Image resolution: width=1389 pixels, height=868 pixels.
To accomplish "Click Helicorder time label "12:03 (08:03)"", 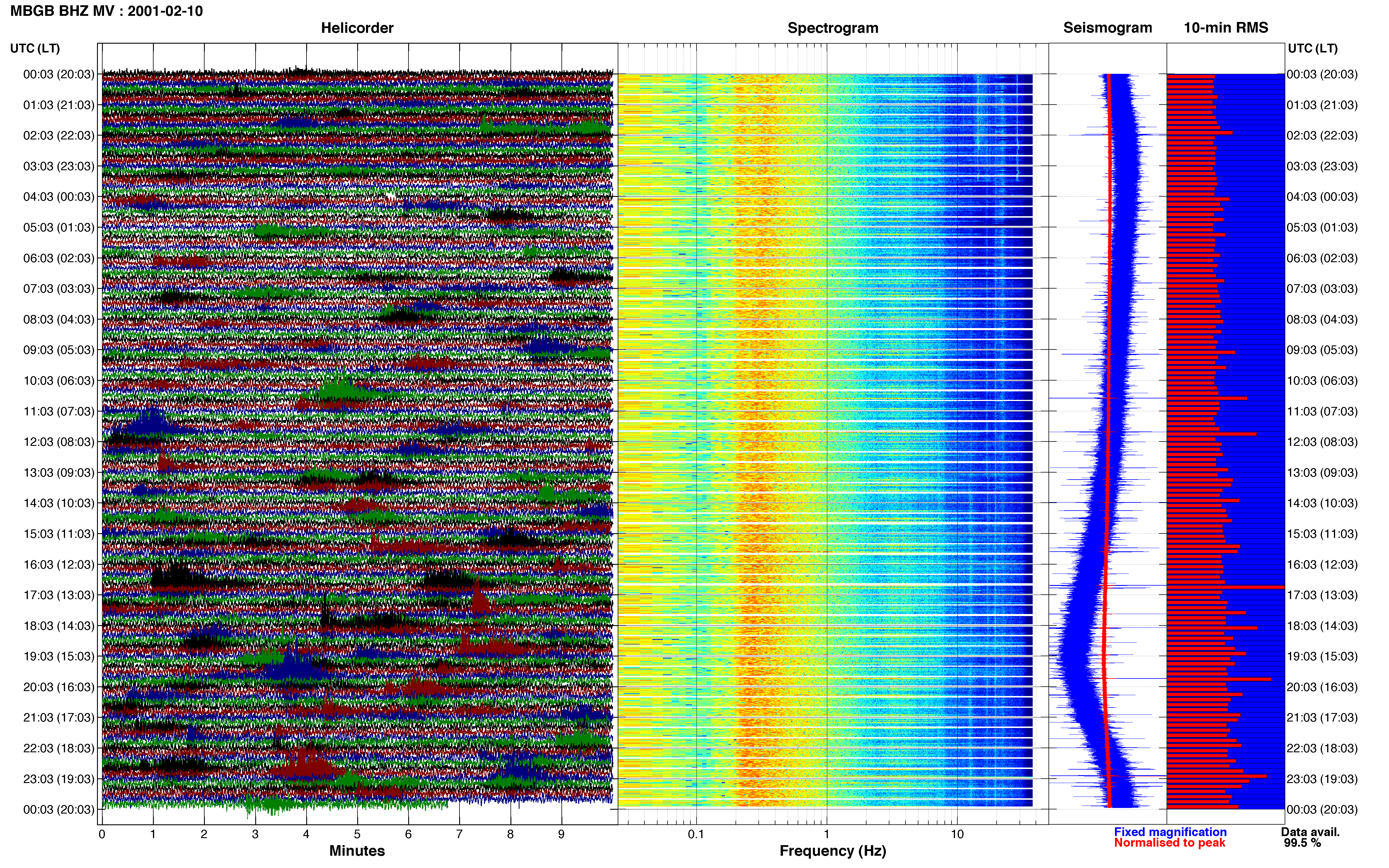I will coord(59,442).
